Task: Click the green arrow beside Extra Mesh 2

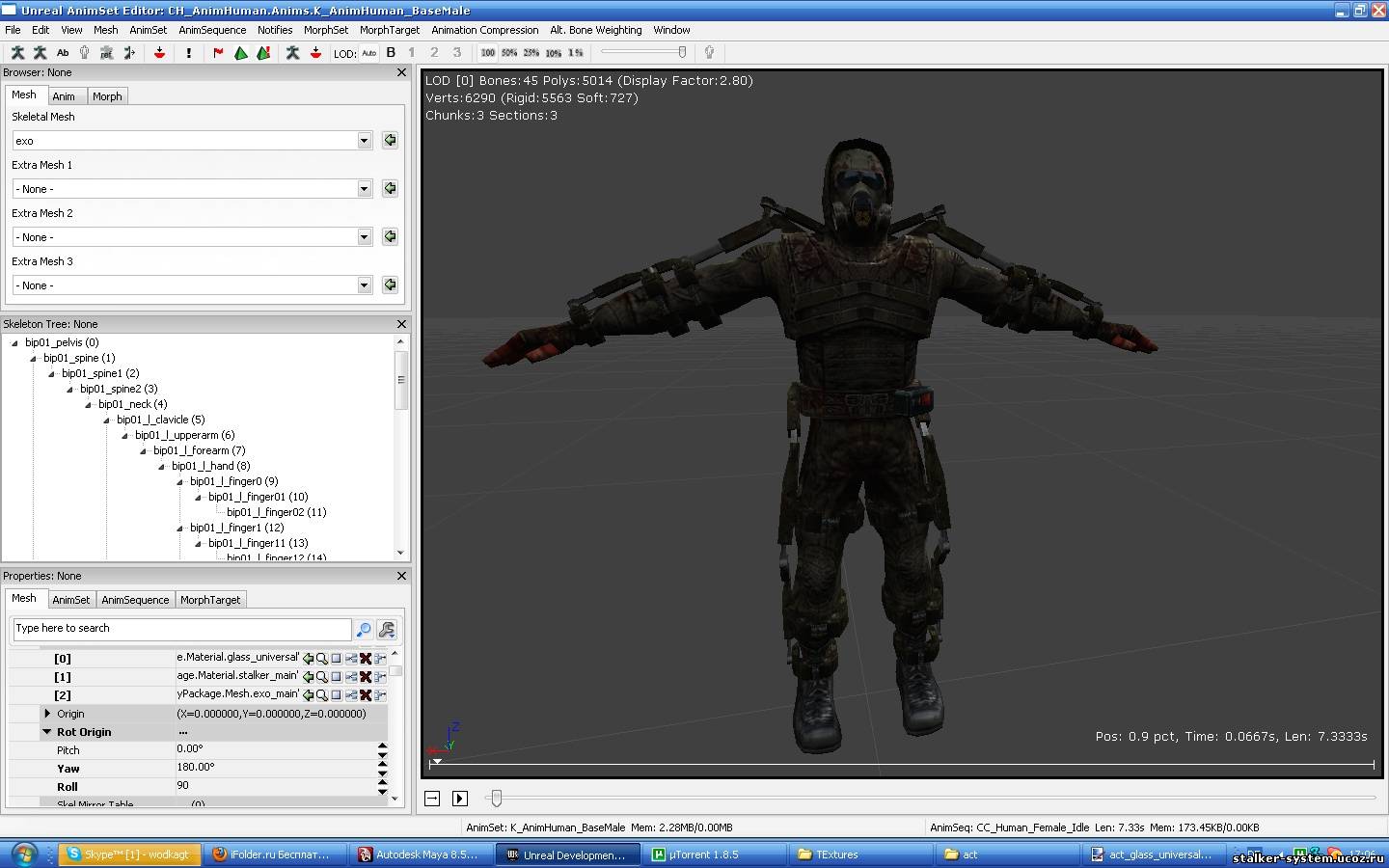Action: [390, 236]
